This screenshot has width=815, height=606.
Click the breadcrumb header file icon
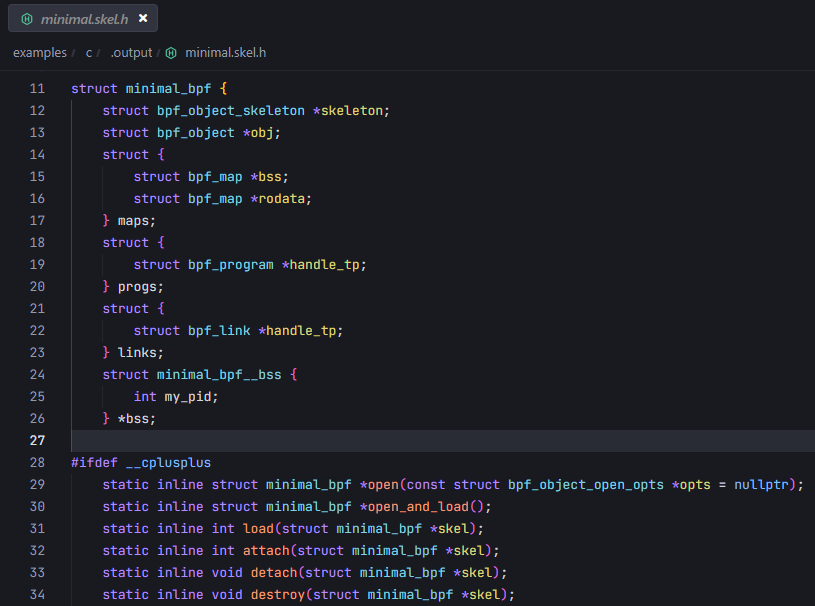point(171,52)
